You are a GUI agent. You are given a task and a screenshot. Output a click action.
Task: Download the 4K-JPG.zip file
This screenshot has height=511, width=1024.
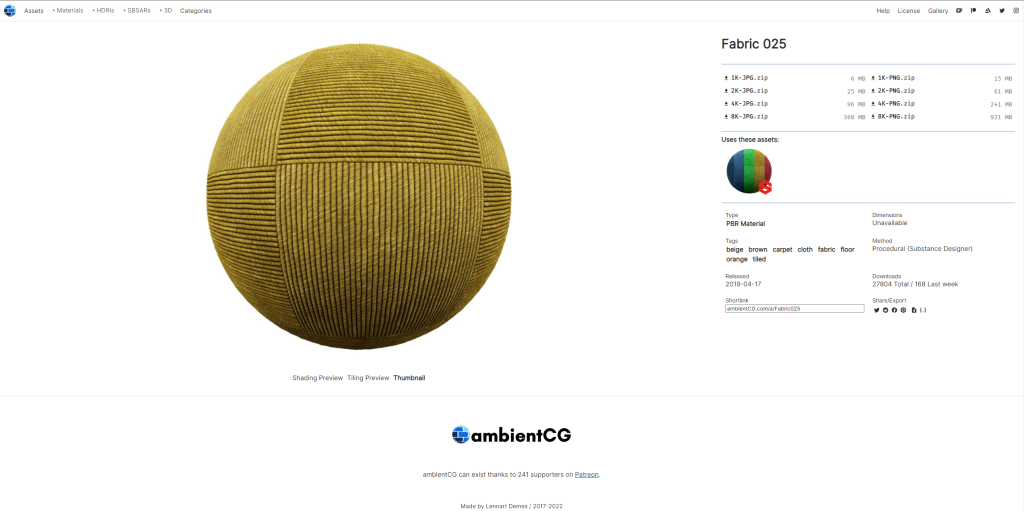point(746,104)
